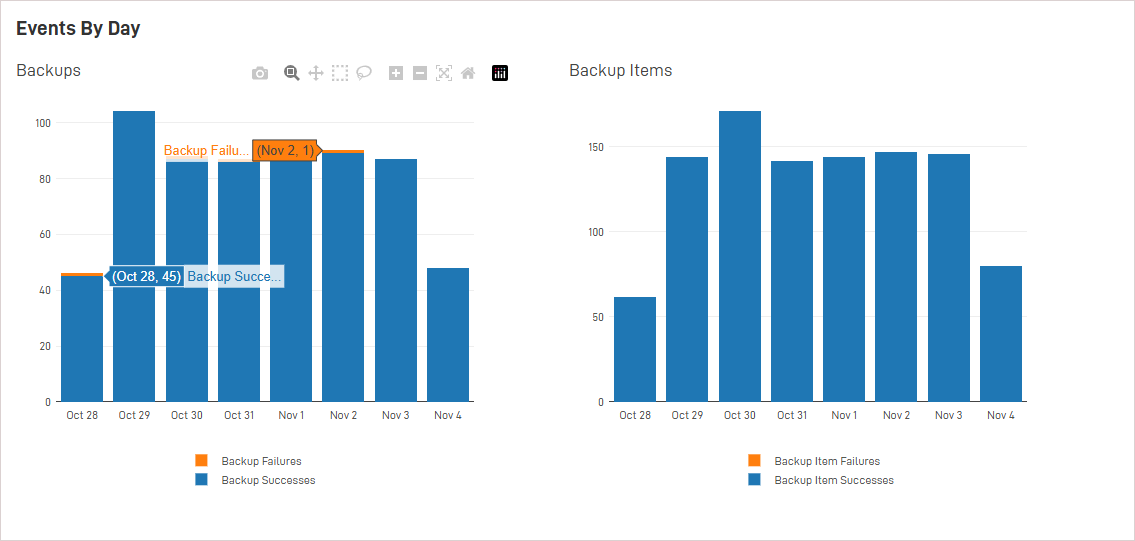Activate the Pan tool in chart toolbar
Screen dimensions: 1135x541
coord(316,73)
